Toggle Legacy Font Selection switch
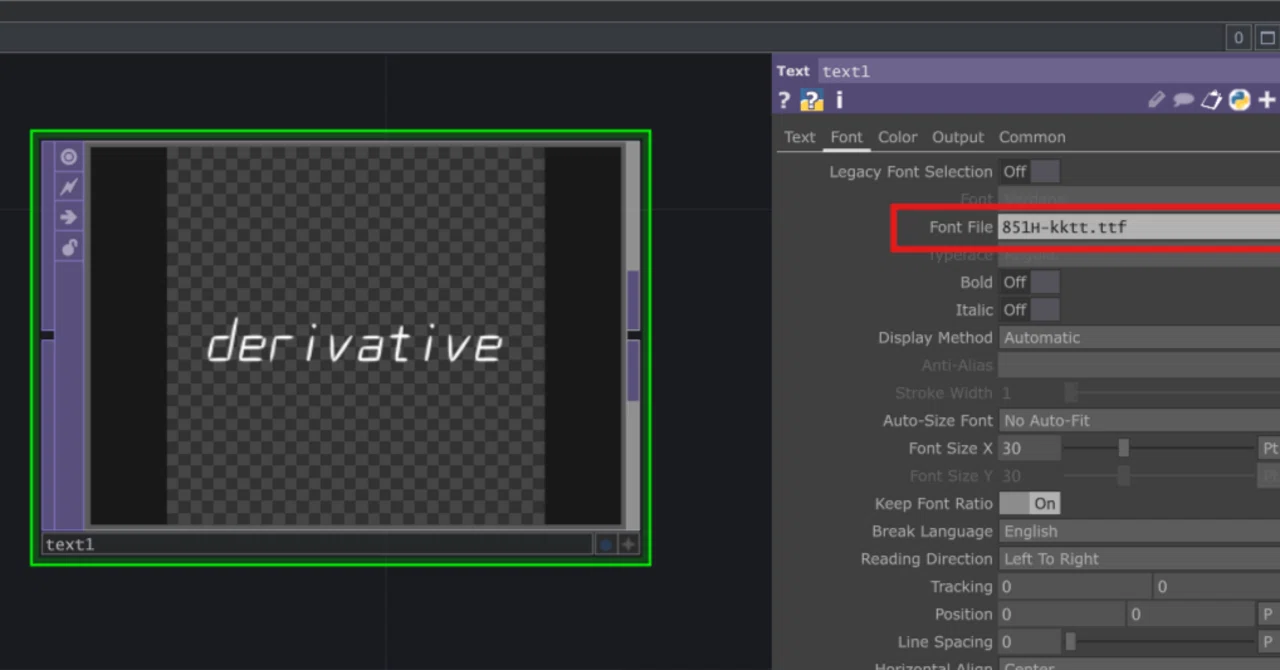The width and height of the screenshot is (1280, 670). (1030, 172)
